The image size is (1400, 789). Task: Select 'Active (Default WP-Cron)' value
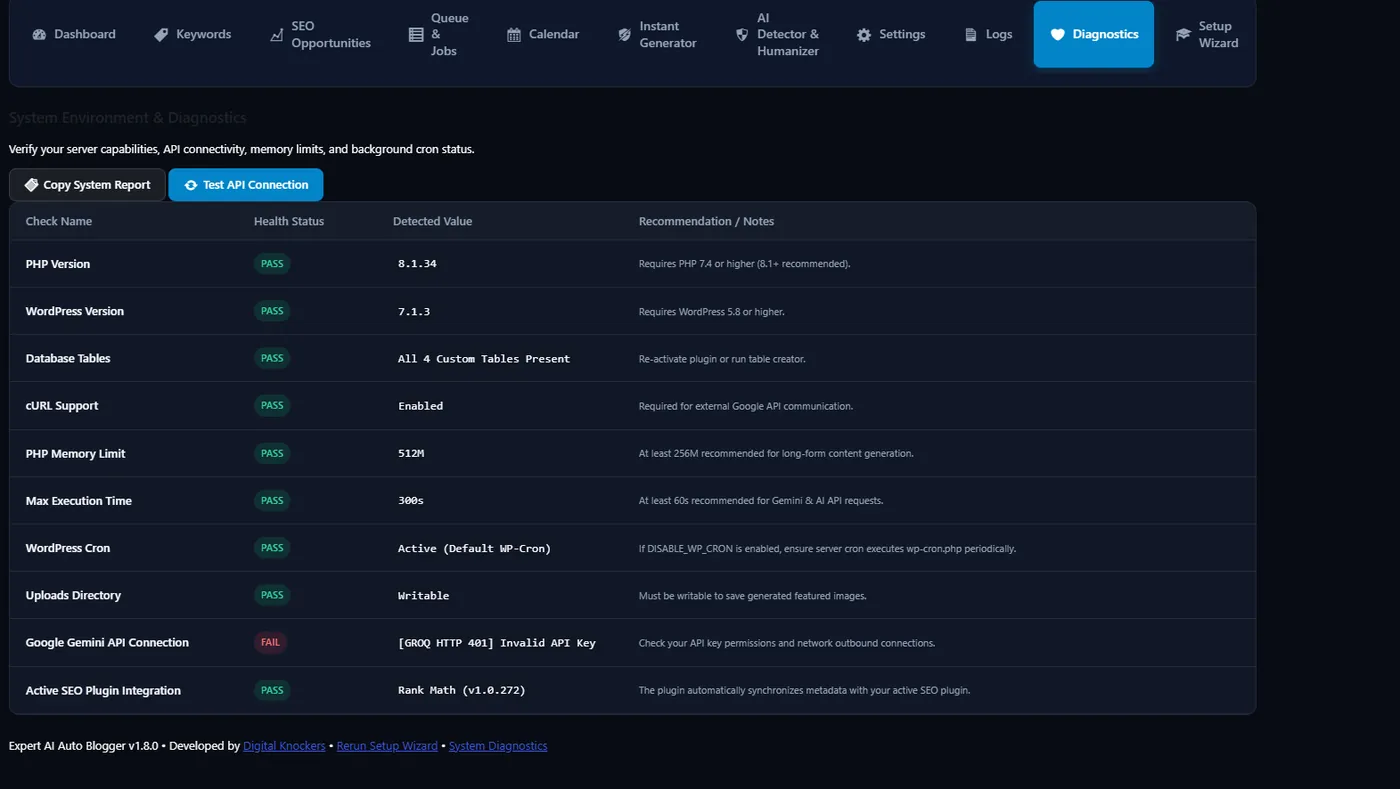tap(474, 548)
